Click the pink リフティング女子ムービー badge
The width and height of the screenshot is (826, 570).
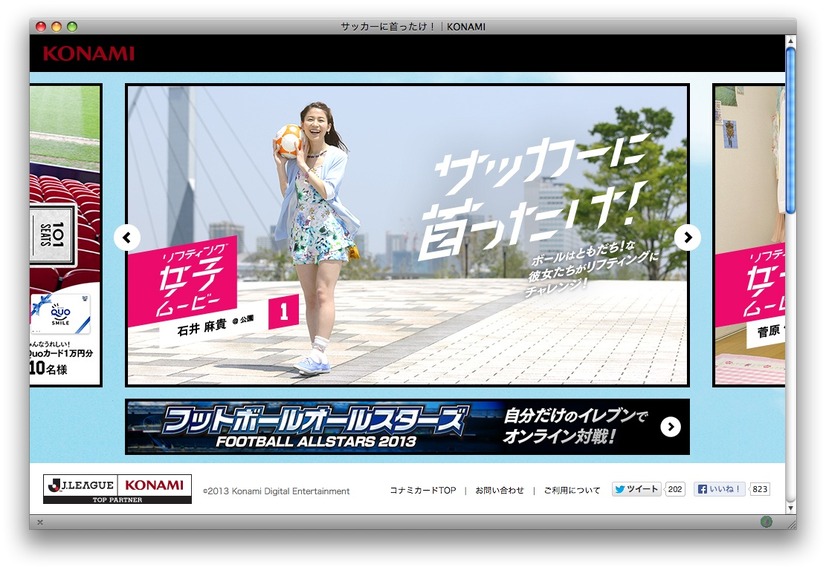tap(182, 281)
